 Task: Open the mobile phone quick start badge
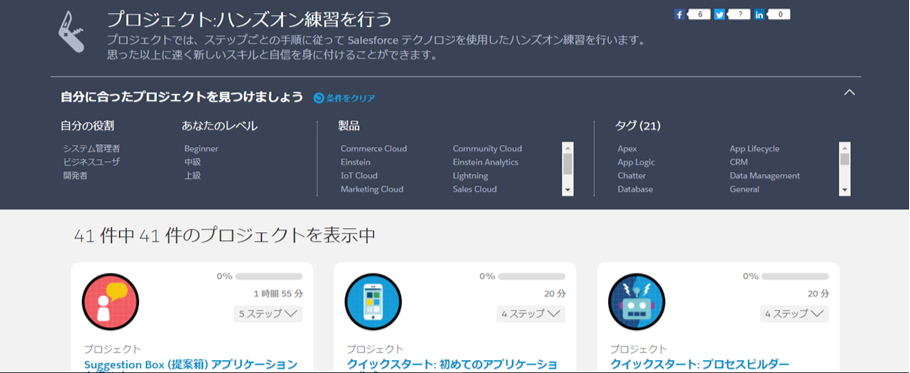(x=373, y=302)
